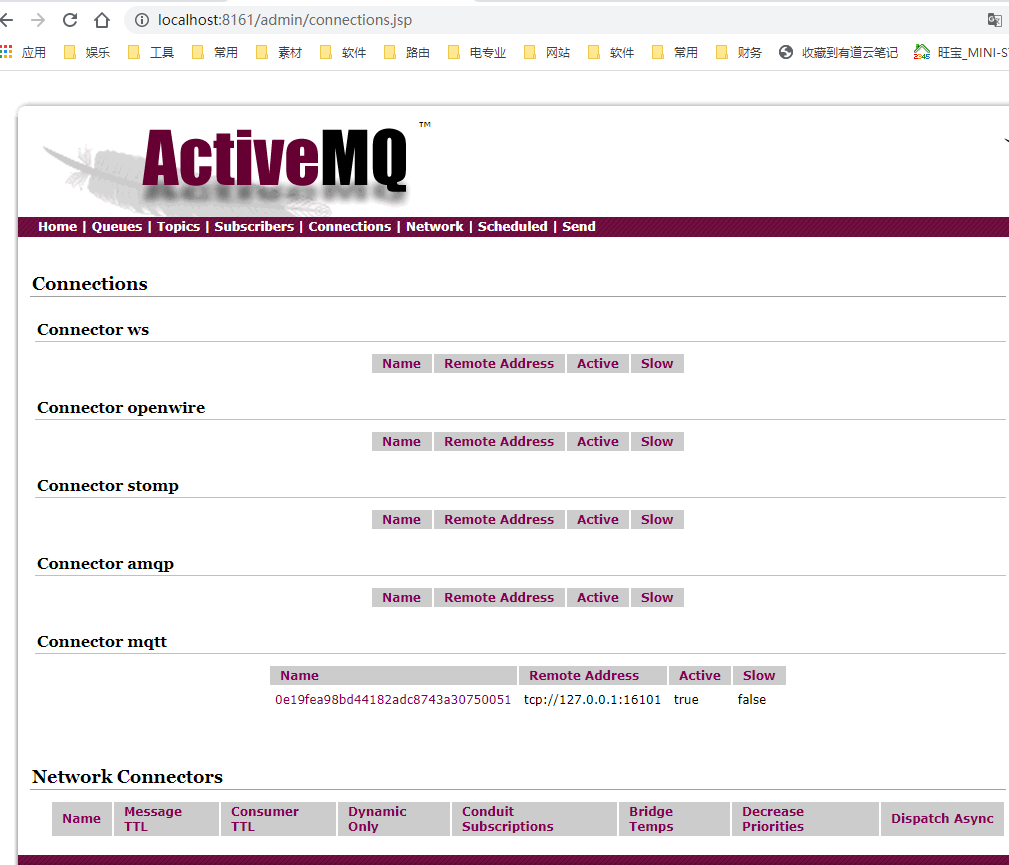
Task: Open the Scheduled page
Action: tap(512, 227)
